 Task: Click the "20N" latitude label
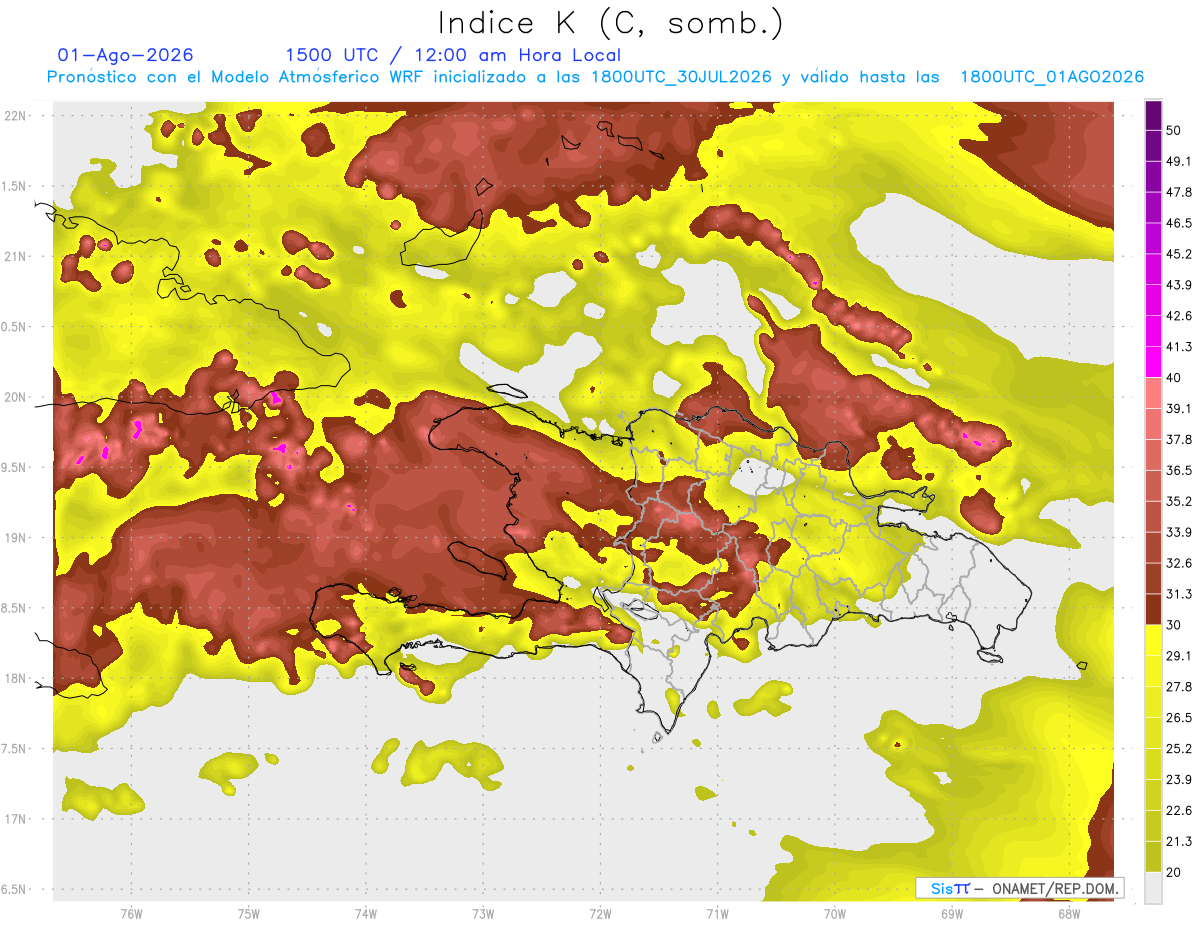(15, 397)
